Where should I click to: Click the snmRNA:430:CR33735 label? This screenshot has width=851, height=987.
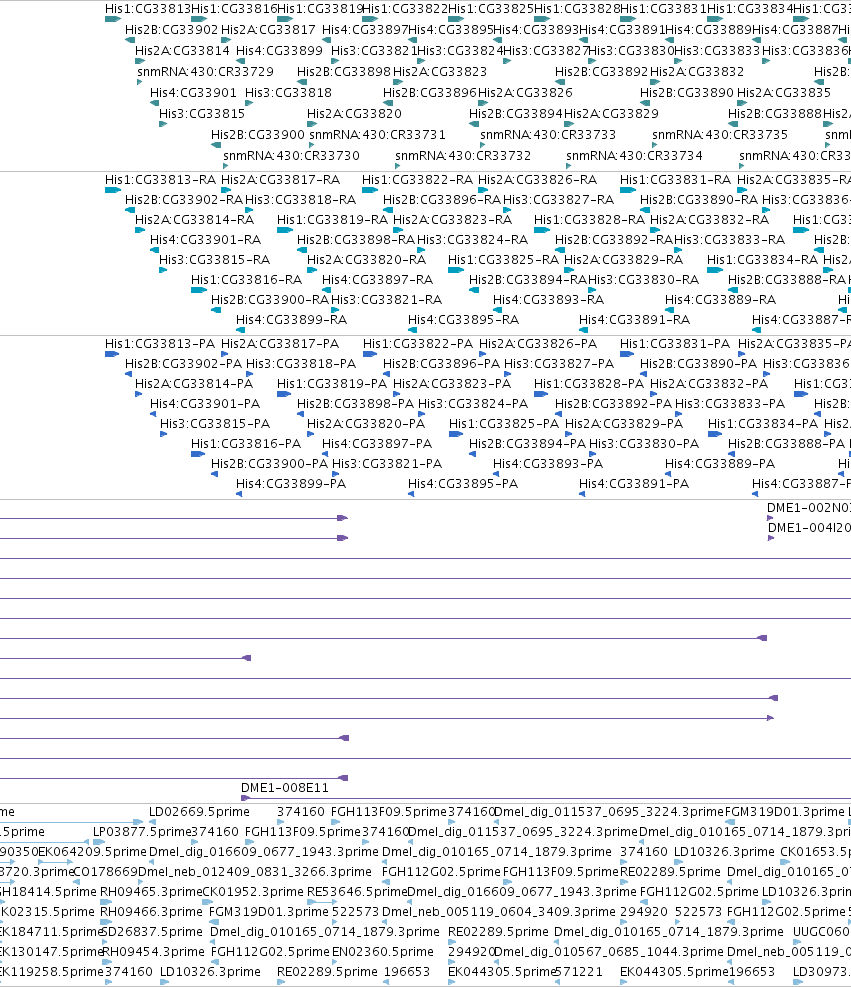[x=719, y=135]
